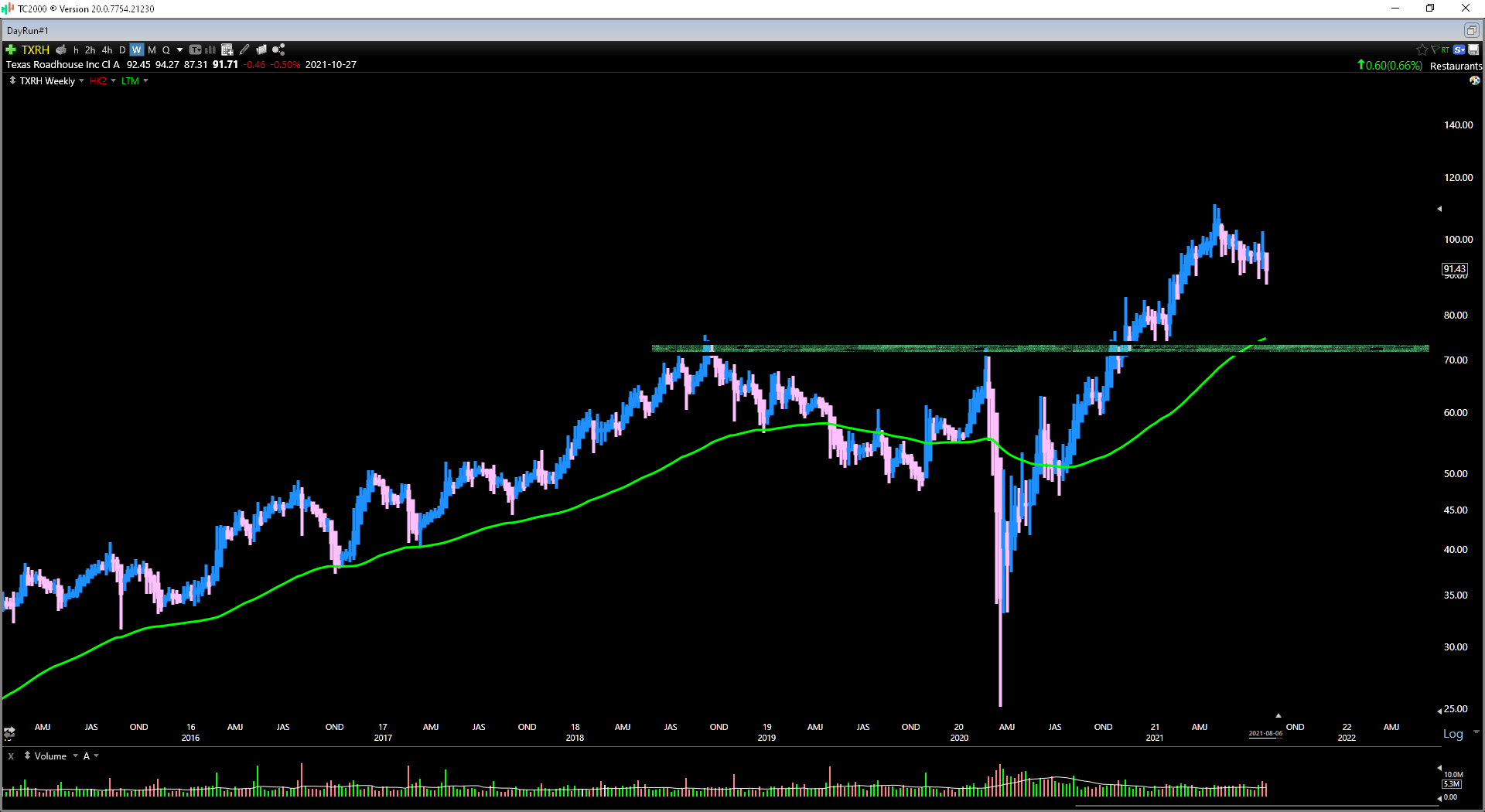Toggle the favorite star for TXRH

1422,49
